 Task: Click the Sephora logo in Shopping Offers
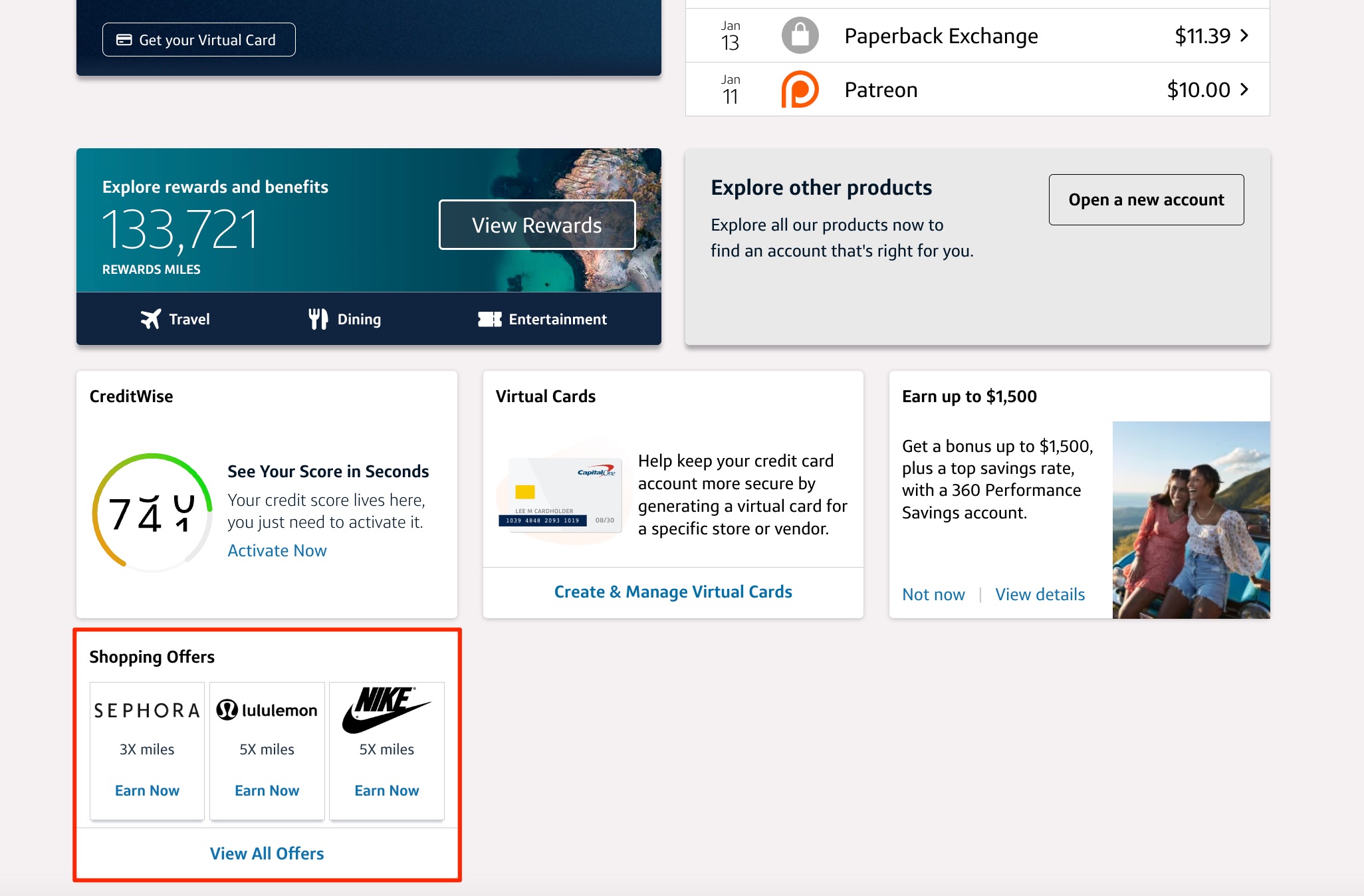146,710
